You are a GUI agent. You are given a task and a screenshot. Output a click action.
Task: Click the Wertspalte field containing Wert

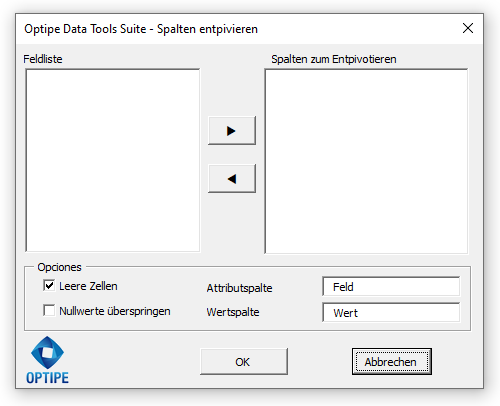[x=391, y=312]
